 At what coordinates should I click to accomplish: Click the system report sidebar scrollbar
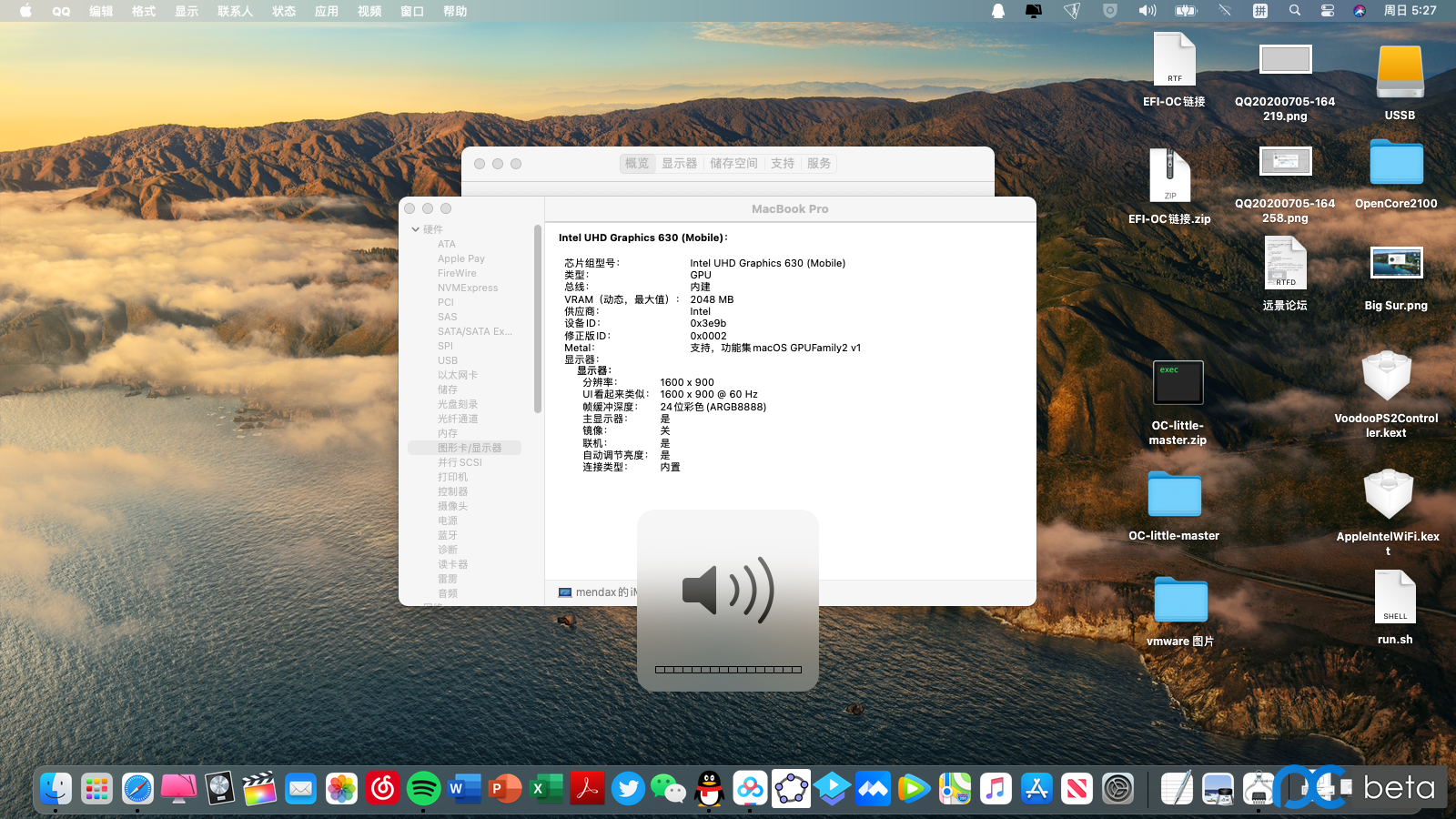point(538,319)
